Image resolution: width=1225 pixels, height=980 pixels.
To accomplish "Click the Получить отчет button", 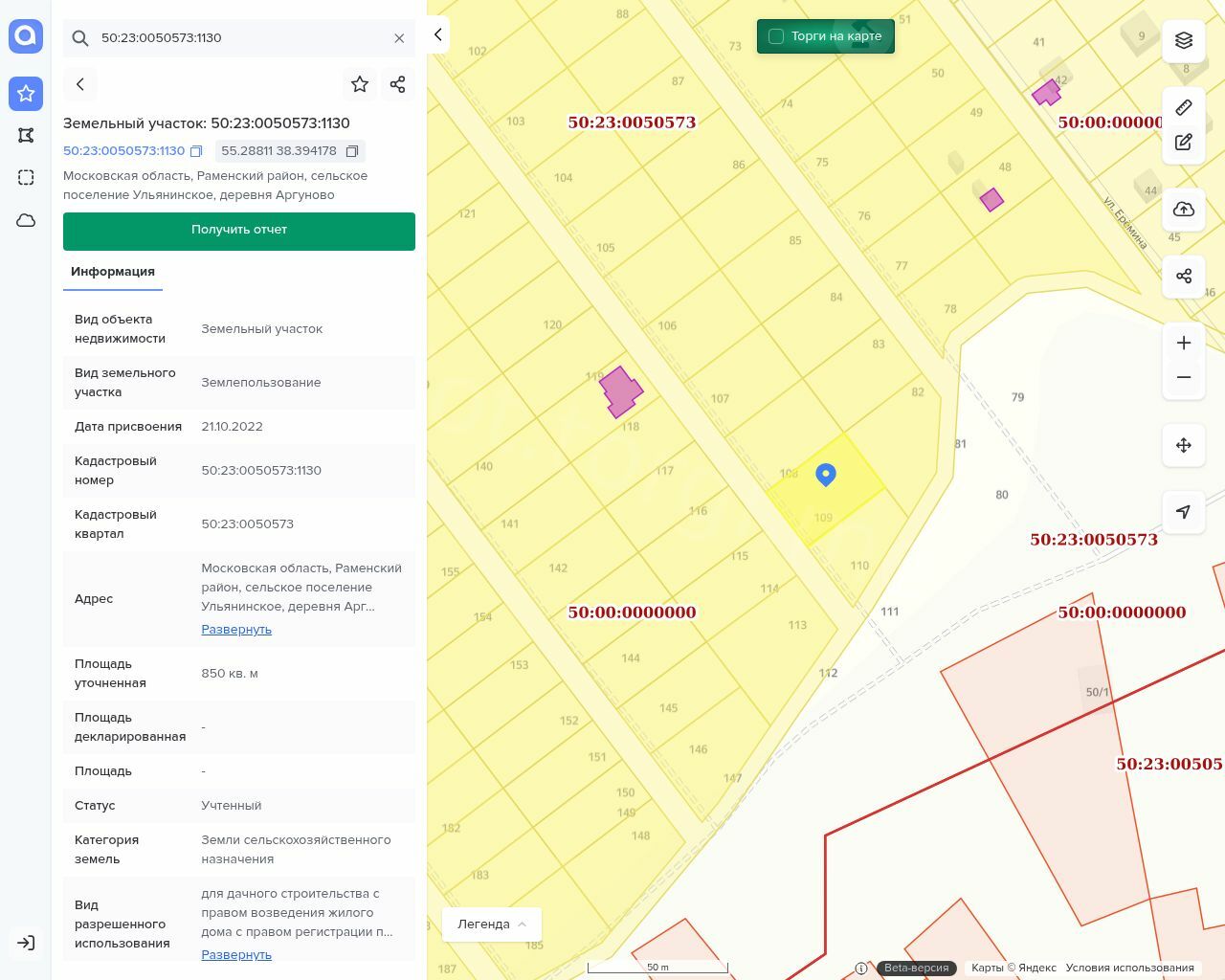I will click(x=239, y=231).
